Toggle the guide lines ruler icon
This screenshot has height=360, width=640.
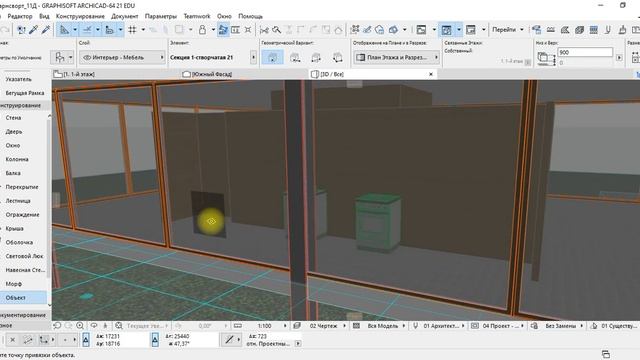coord(64,30)
